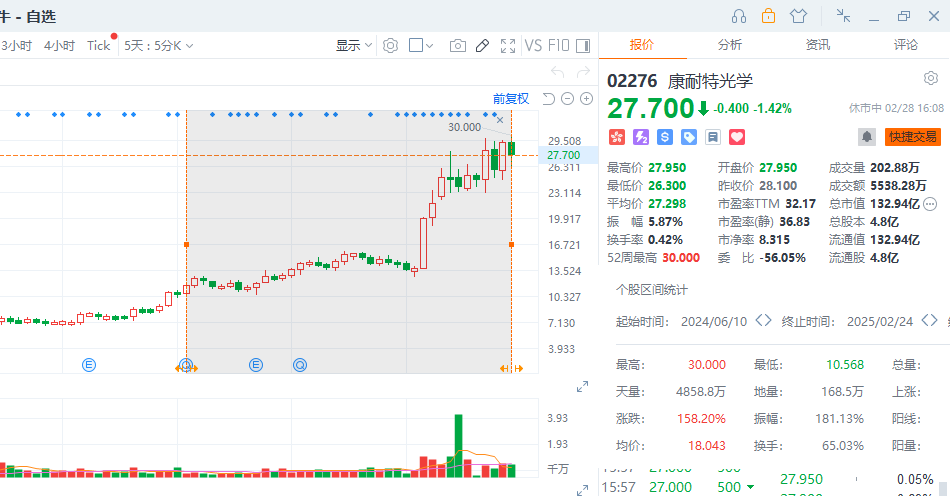Expand the main chart with the diagonal arrows
This screenshot has height=496, width=950.
(x=582, y=386)
